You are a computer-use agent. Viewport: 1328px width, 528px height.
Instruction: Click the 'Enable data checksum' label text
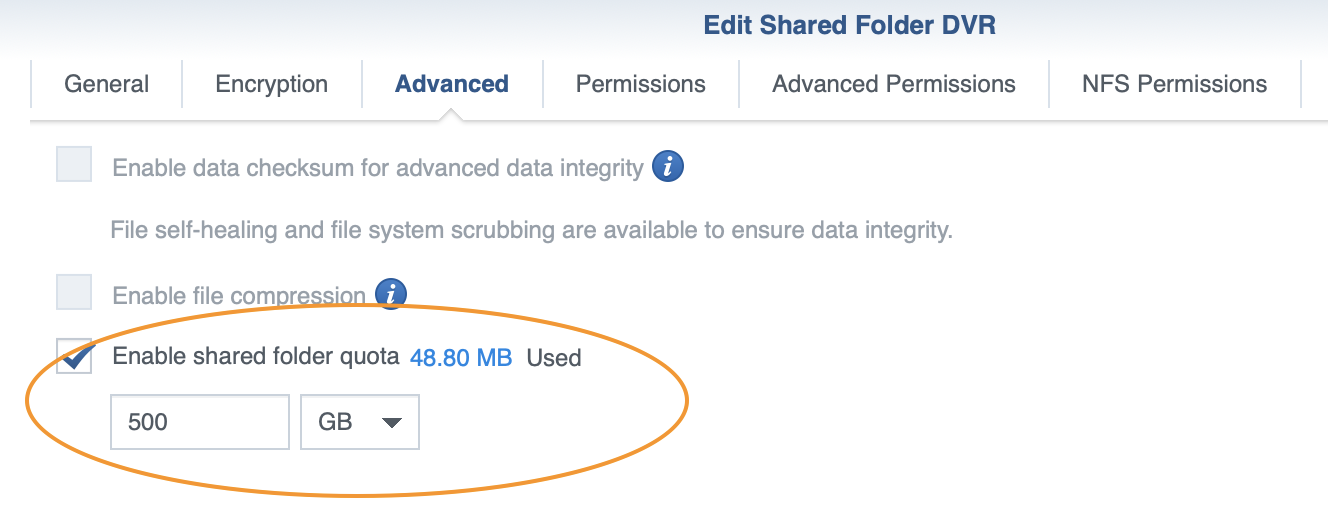click(377, 168)
